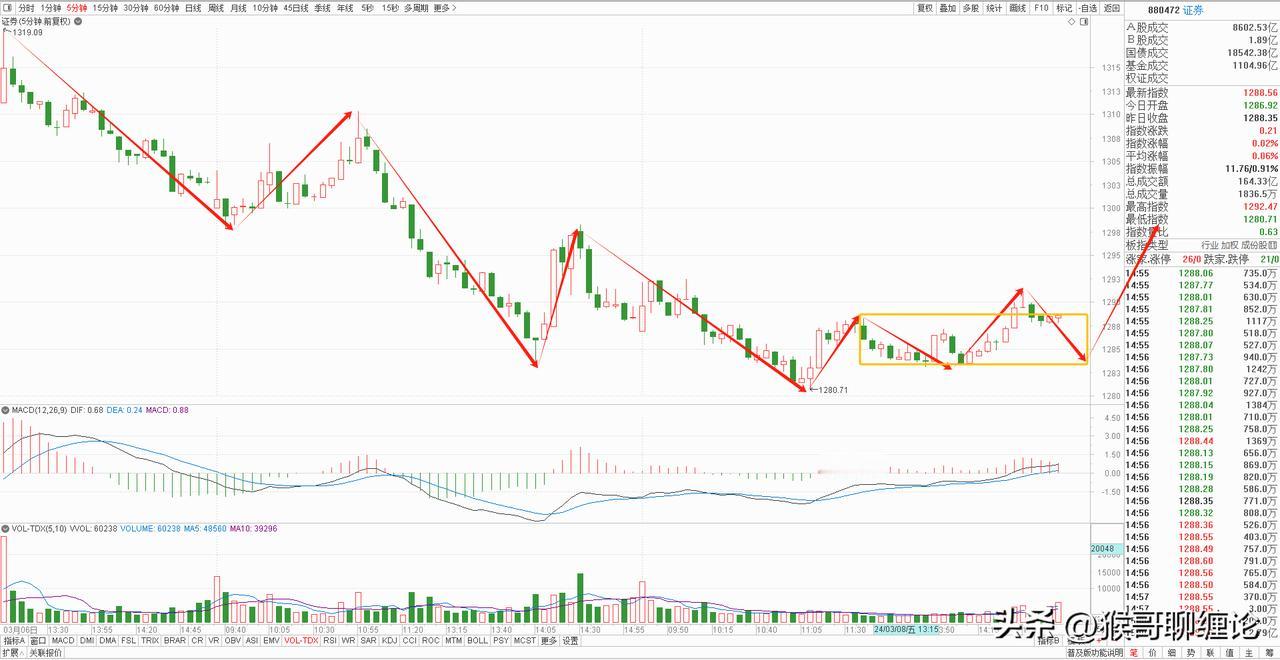This screenshot has width=1280, height=660.
Task: Switch indicator to RSI
Action: pyautogui.click(x=330, y=640)
